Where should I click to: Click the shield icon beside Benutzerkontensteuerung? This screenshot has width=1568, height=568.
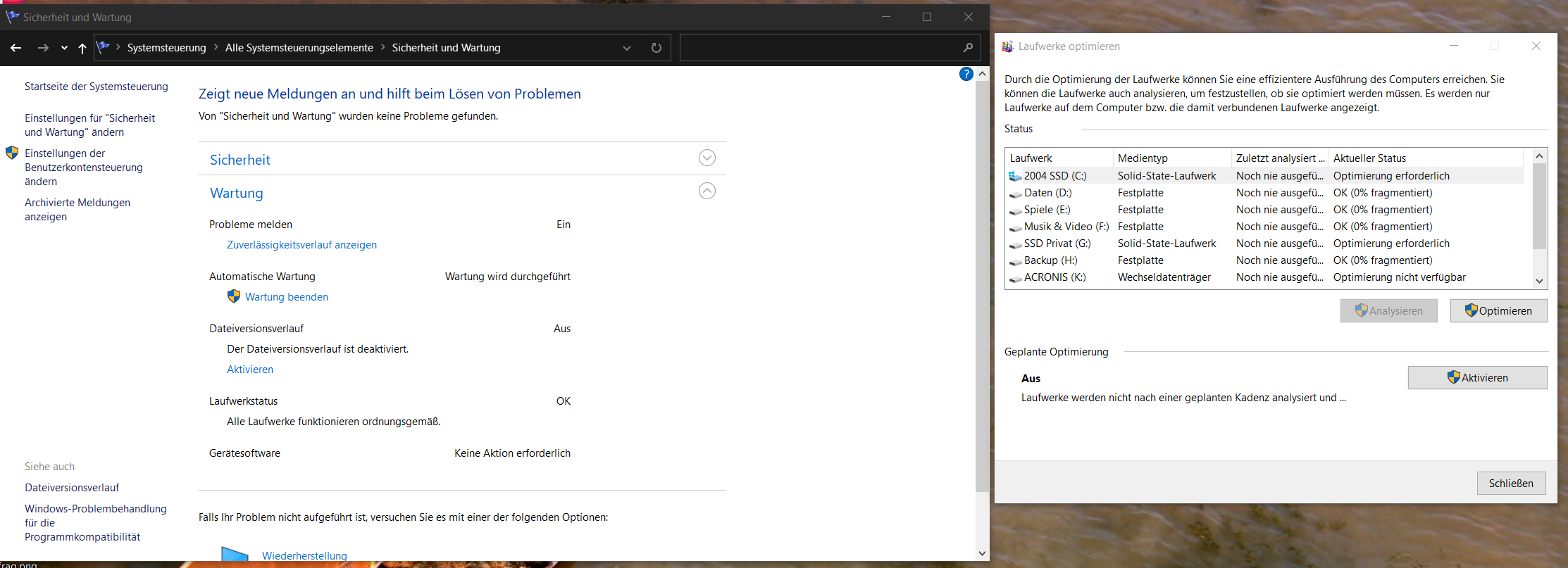click(x=12, y=153)
